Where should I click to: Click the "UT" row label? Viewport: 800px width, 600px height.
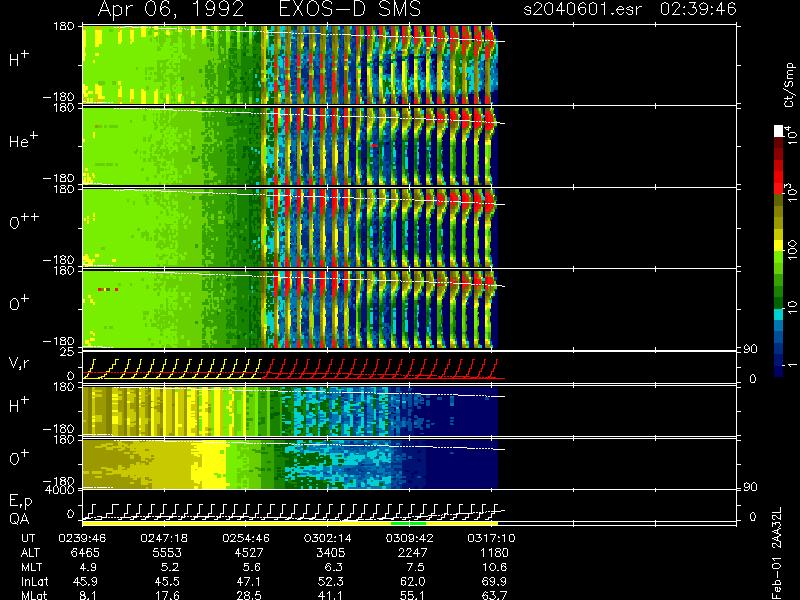click(x=29, y=538)
